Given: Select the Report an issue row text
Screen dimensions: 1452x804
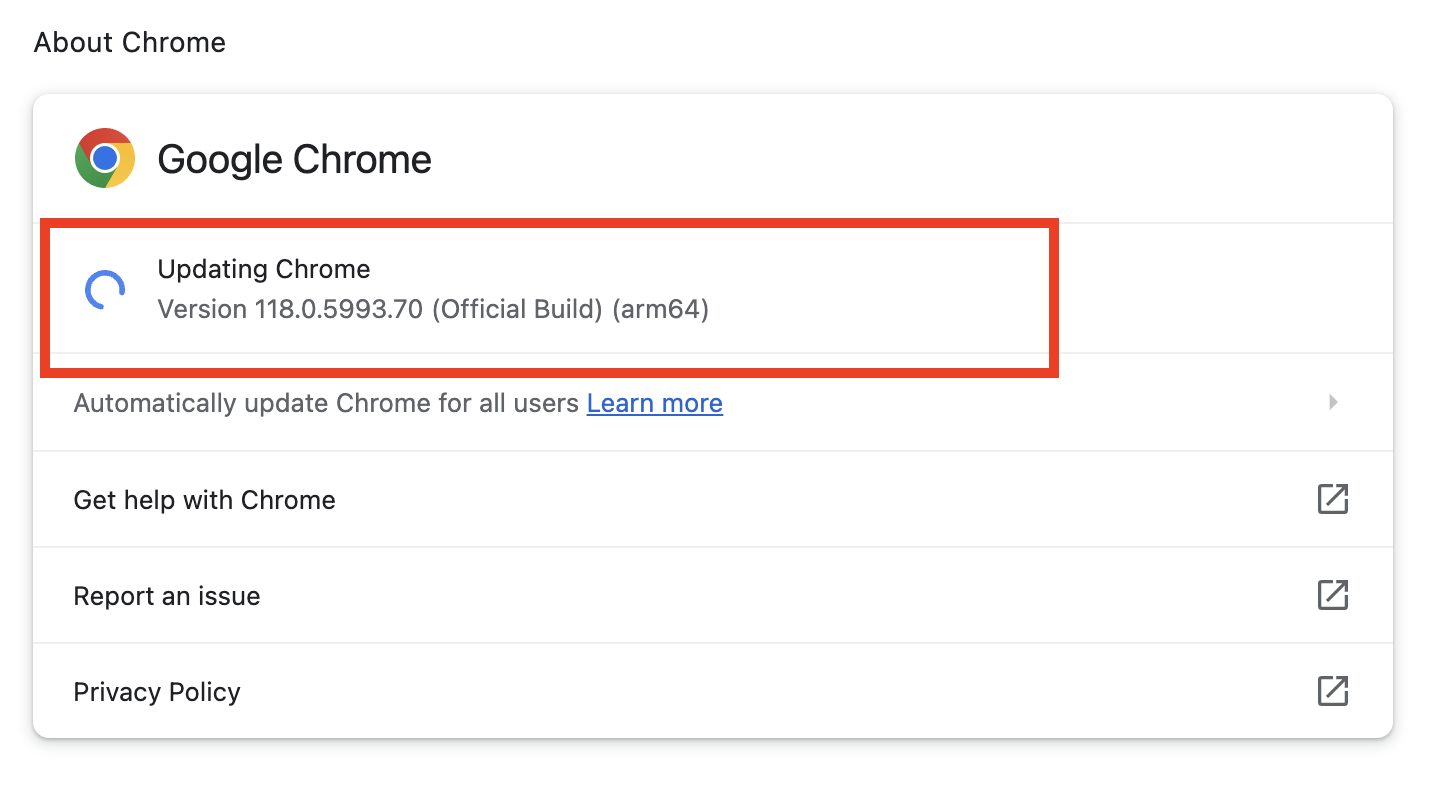Looking at the screenshot, I should [x=167, y=596].
